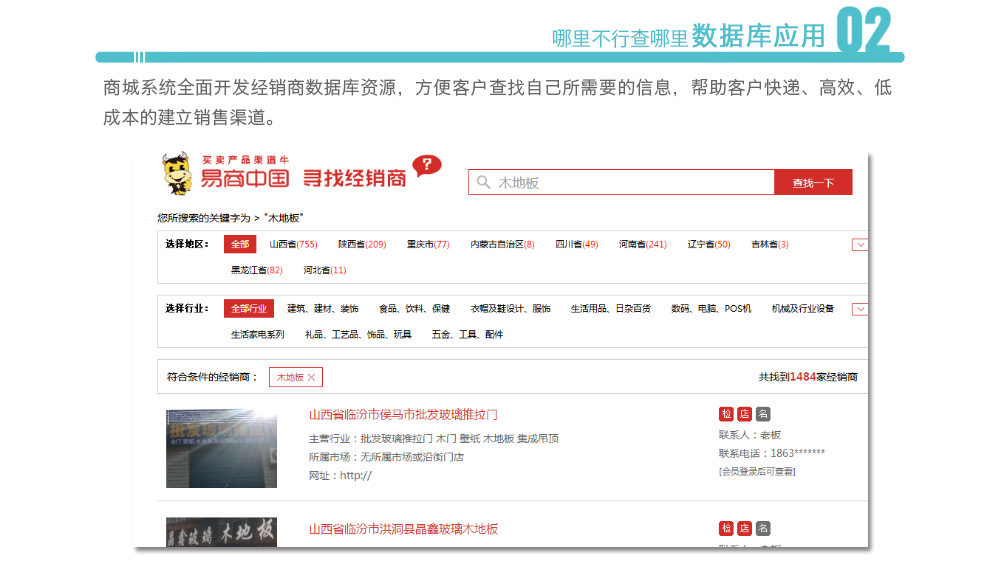Click the magnifier icon in the search box

click(483, 183)
